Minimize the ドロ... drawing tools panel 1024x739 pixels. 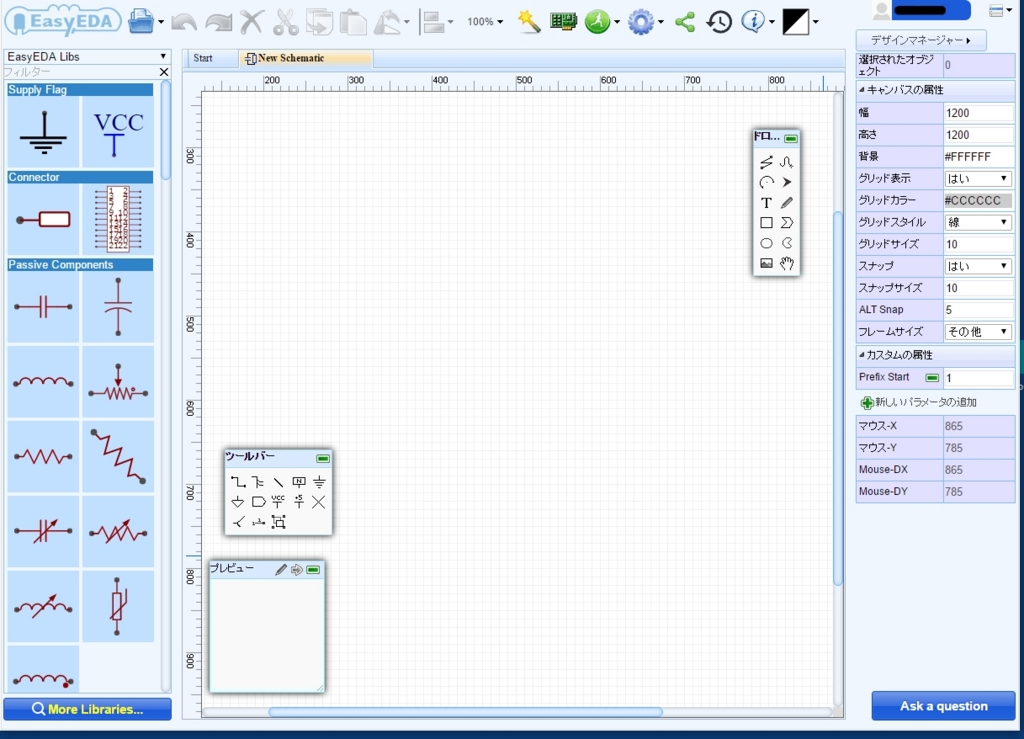(791, 138)
